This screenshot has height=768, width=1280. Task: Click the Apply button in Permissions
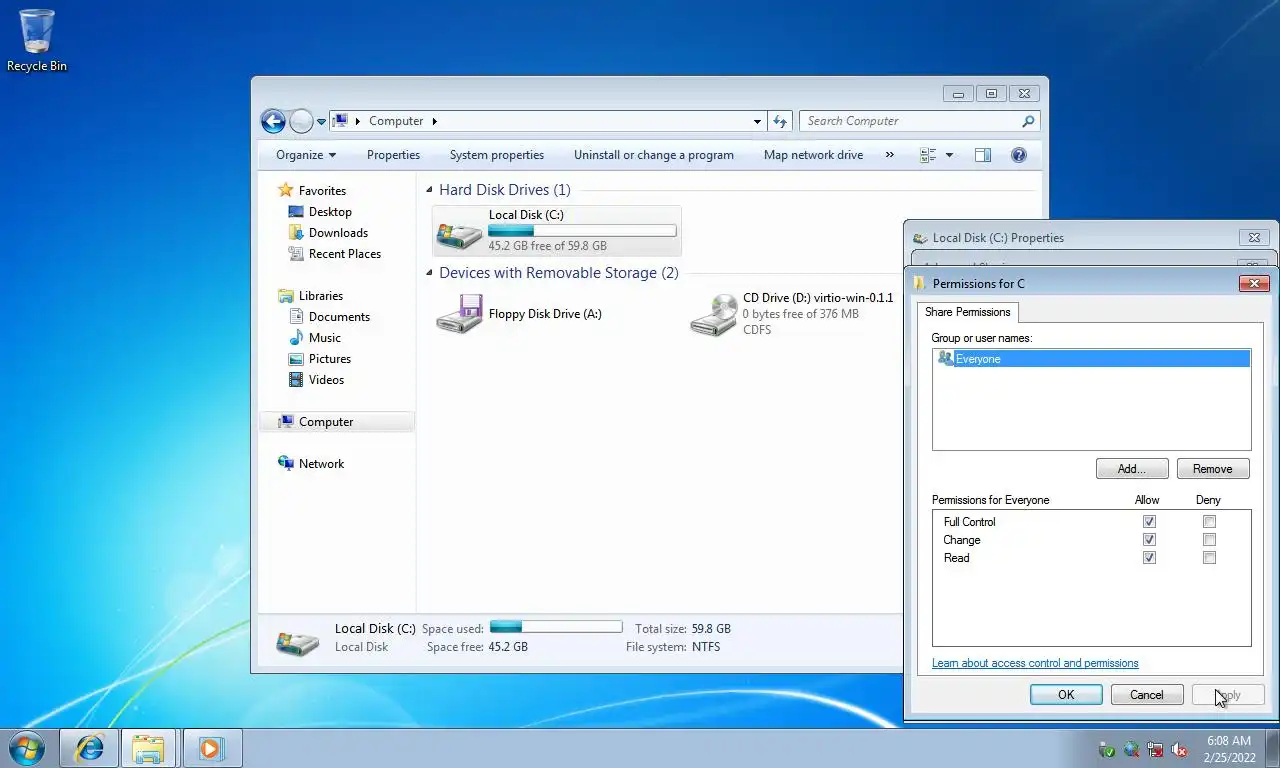tap(1228, 695)
